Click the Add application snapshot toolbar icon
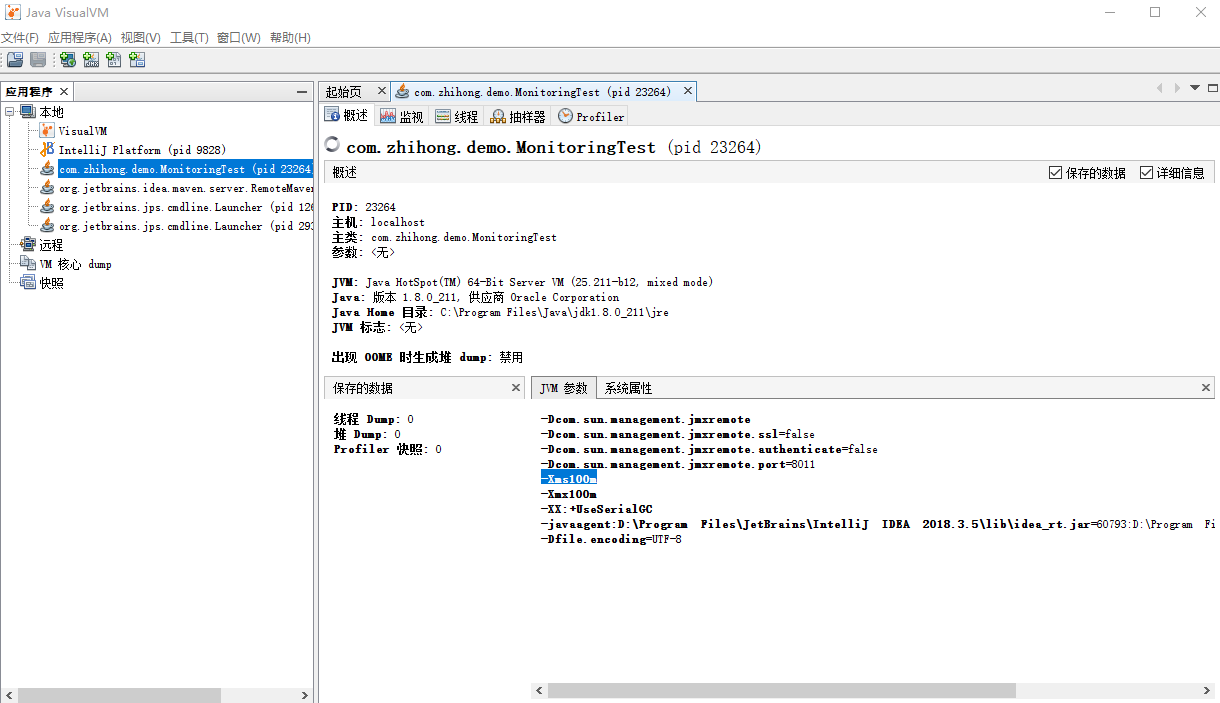This screenshot has width=1220, height=703. click(137, 60)
